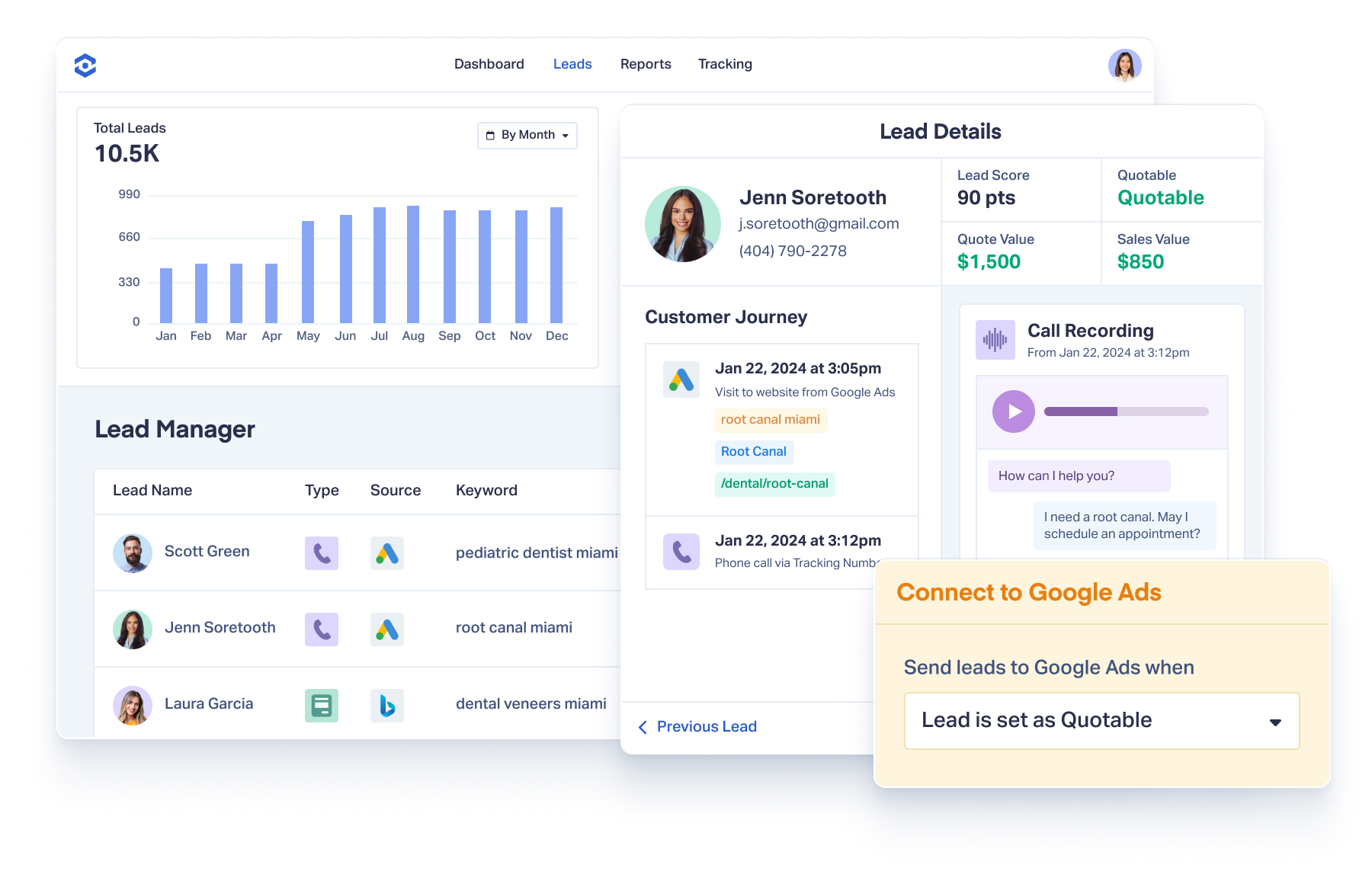
Task: Play the call recording
Action: 1014,412
